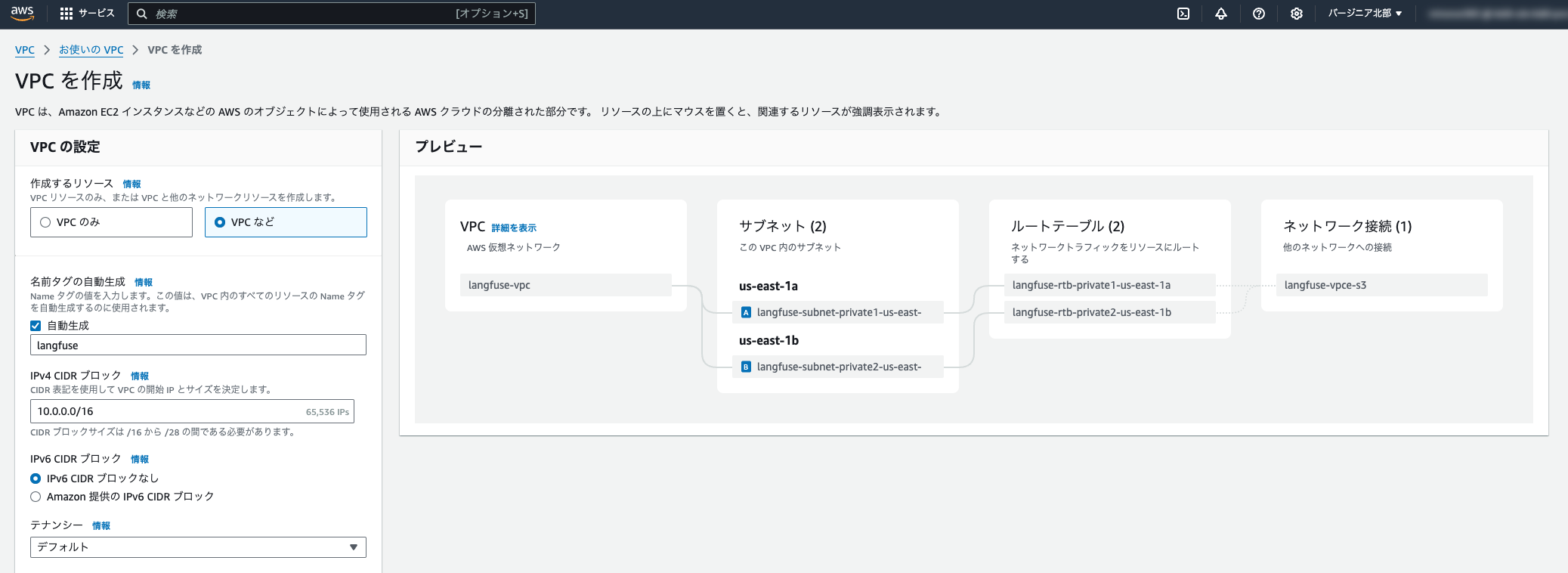This screenshot has height=573, width=1568.
Task: Launch the CloudShell terminal icon
Action: (x=1183, y=14)
